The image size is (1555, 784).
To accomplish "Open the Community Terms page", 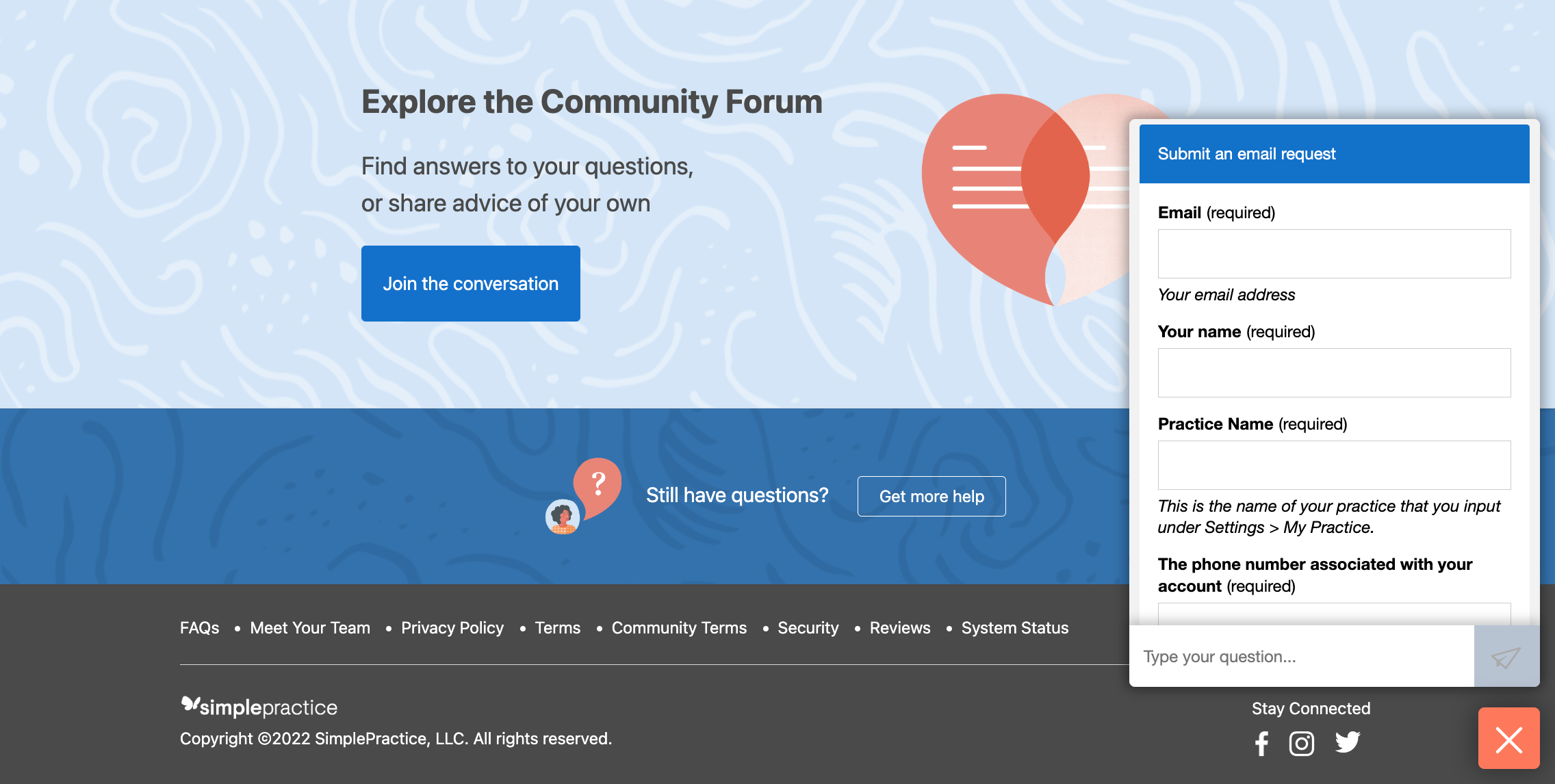I will (x=678, y=627).
